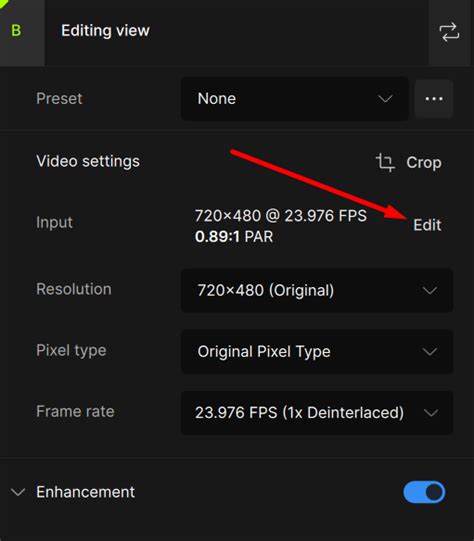Click the Editing view title
The width and height of the screenshot is (474, 541).
[x=105, y=31]
